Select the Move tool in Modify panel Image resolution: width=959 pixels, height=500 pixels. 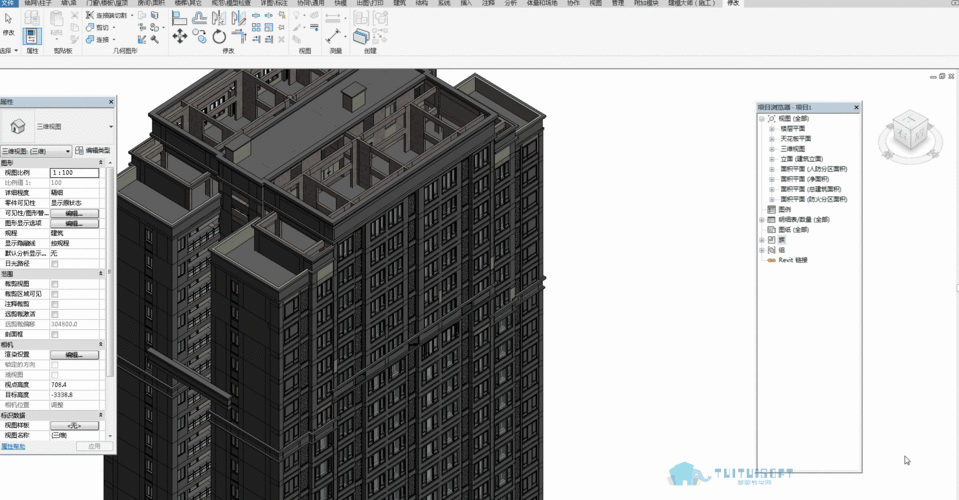click(x=180, y=36)
